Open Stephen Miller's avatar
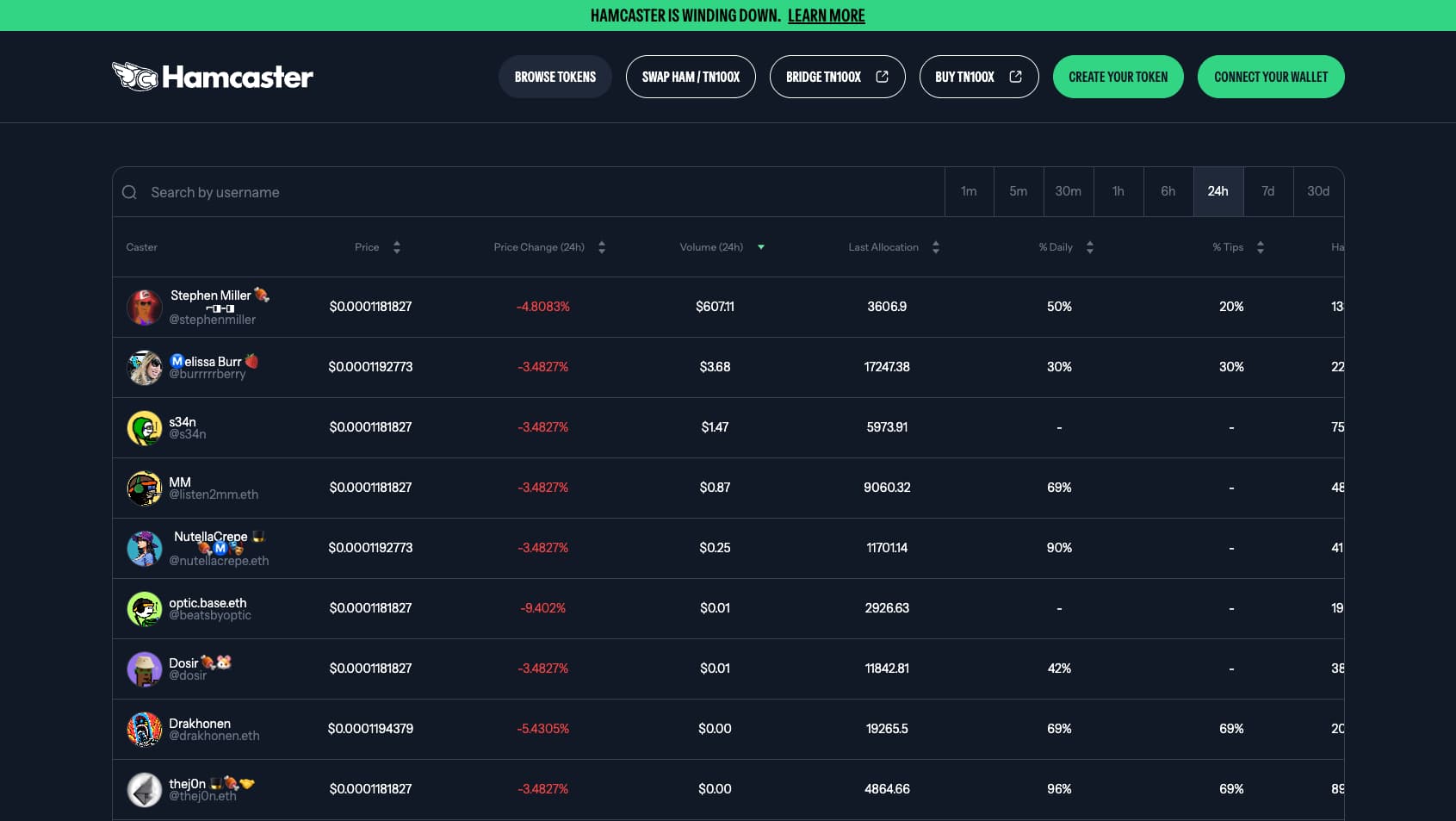Image resolution: width=1456 pixels, height=821 pixels. [x=145, y=307]
